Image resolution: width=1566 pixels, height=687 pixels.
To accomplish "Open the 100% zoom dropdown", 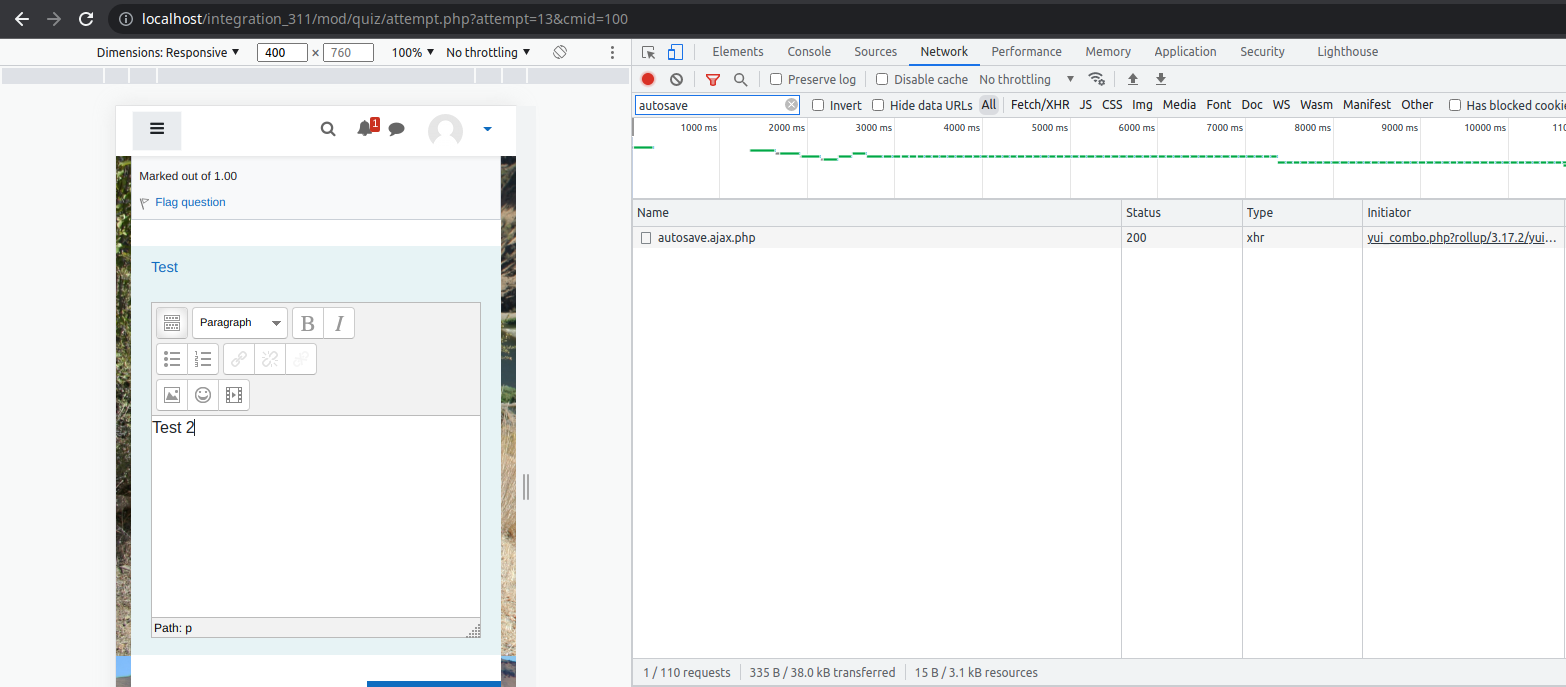I will (413, 52).
